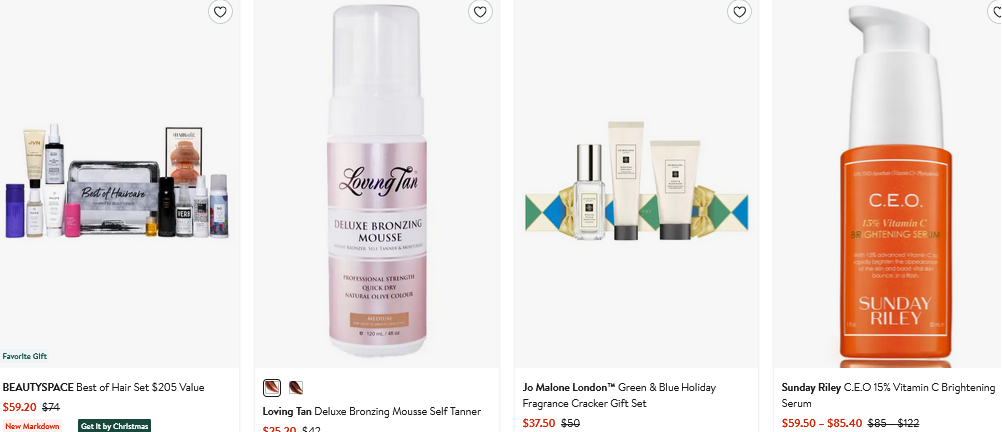The height and width of the screenshot is (432, 1002).
Task: Click the $37.50 Jo Malone sale price
Action: pos(539,423)
